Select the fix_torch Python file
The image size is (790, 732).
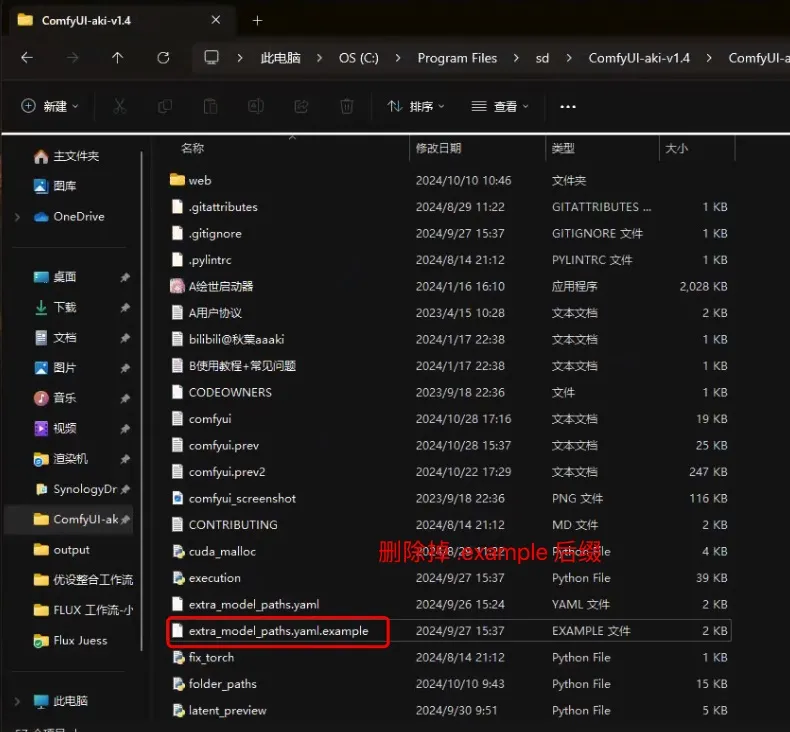tap(203, 658)
